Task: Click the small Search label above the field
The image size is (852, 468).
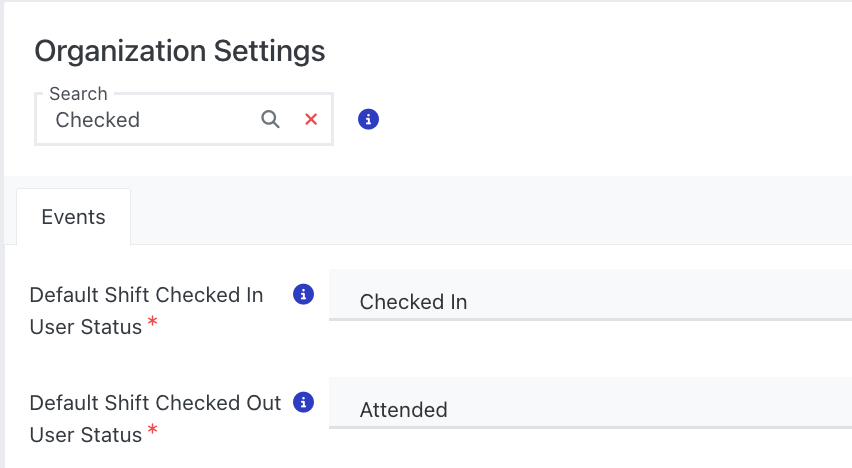Action: (78, 94)
